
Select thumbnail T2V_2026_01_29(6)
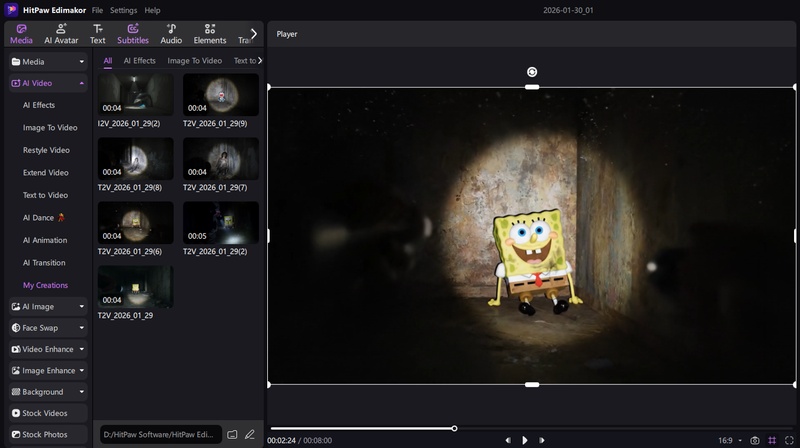pos(136,222)
